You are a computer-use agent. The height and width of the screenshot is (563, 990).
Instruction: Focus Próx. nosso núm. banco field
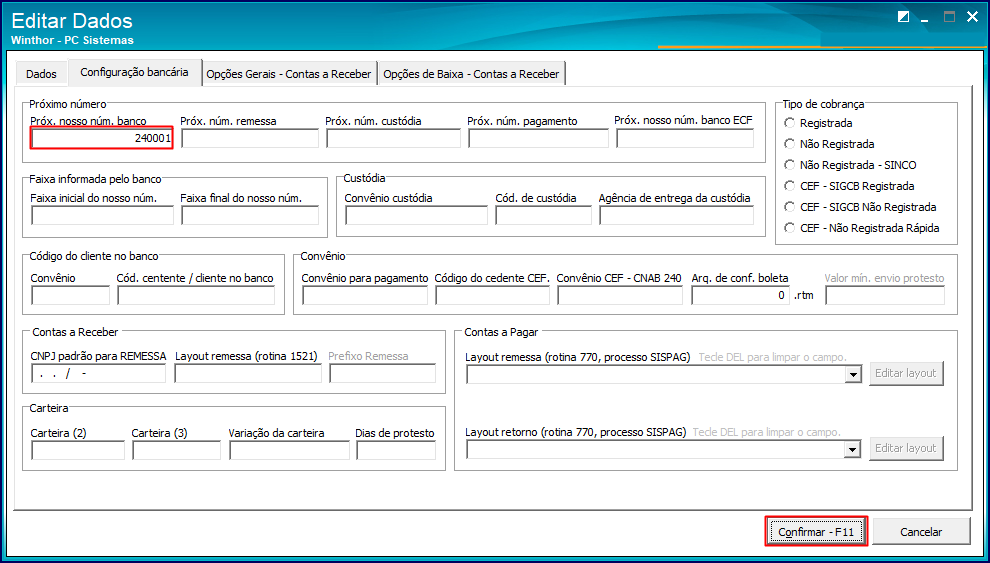point(102,139)
